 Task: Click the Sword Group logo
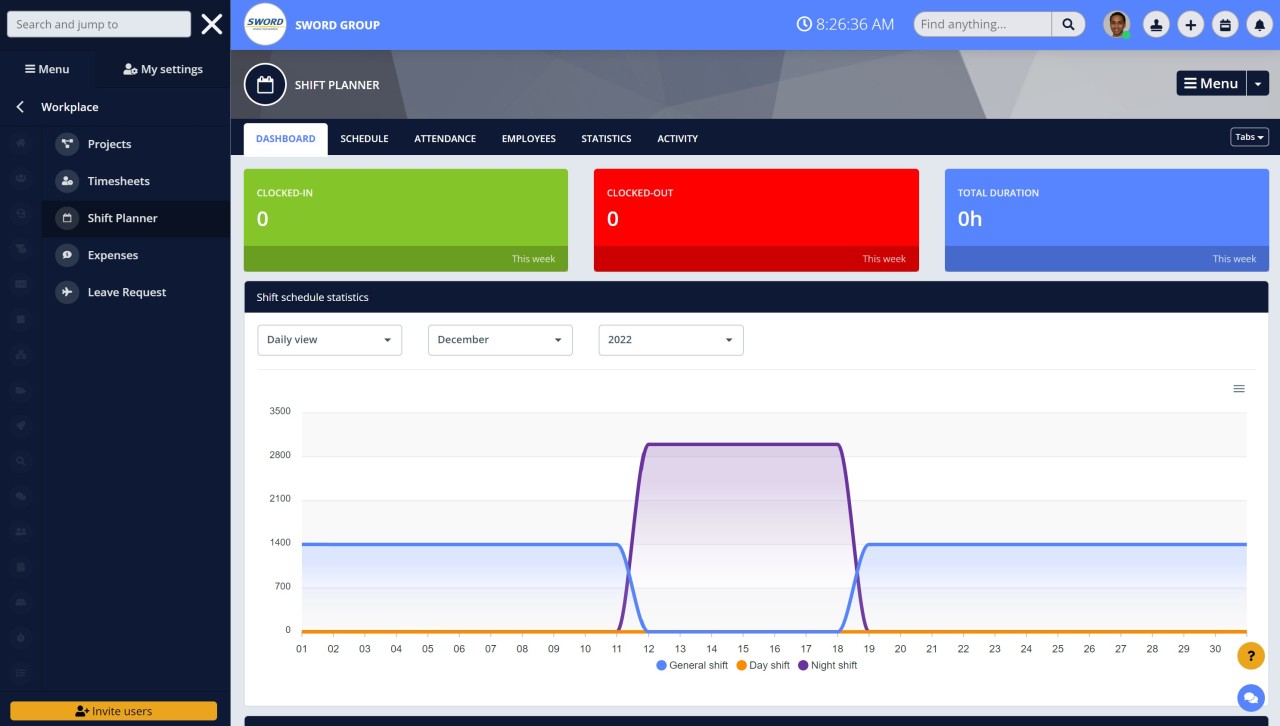click(x=265, y=24)
